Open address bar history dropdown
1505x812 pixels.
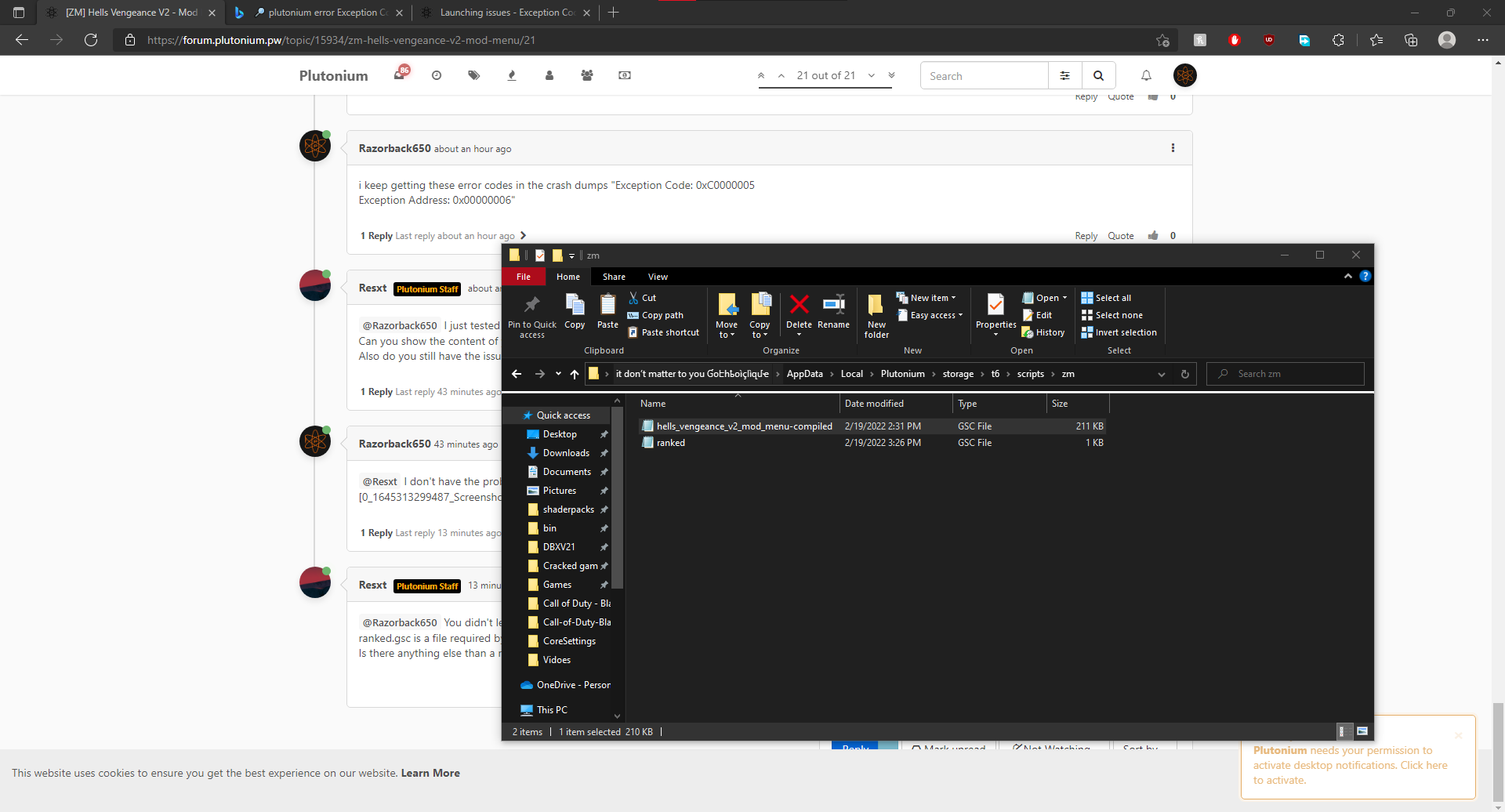tap(1161, 374)
